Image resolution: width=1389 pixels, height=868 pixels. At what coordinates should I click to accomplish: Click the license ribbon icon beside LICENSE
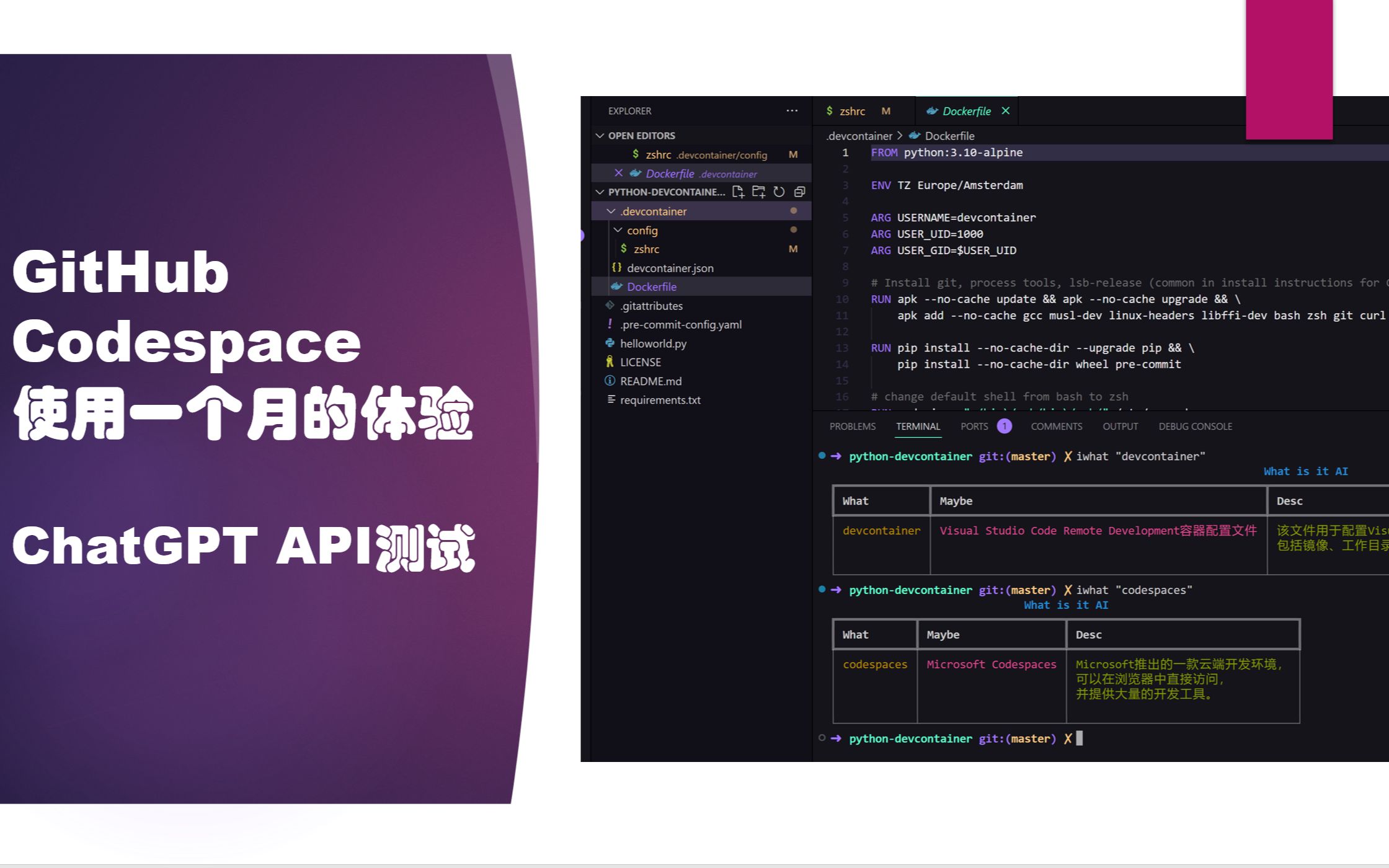(x=610, y=361)
